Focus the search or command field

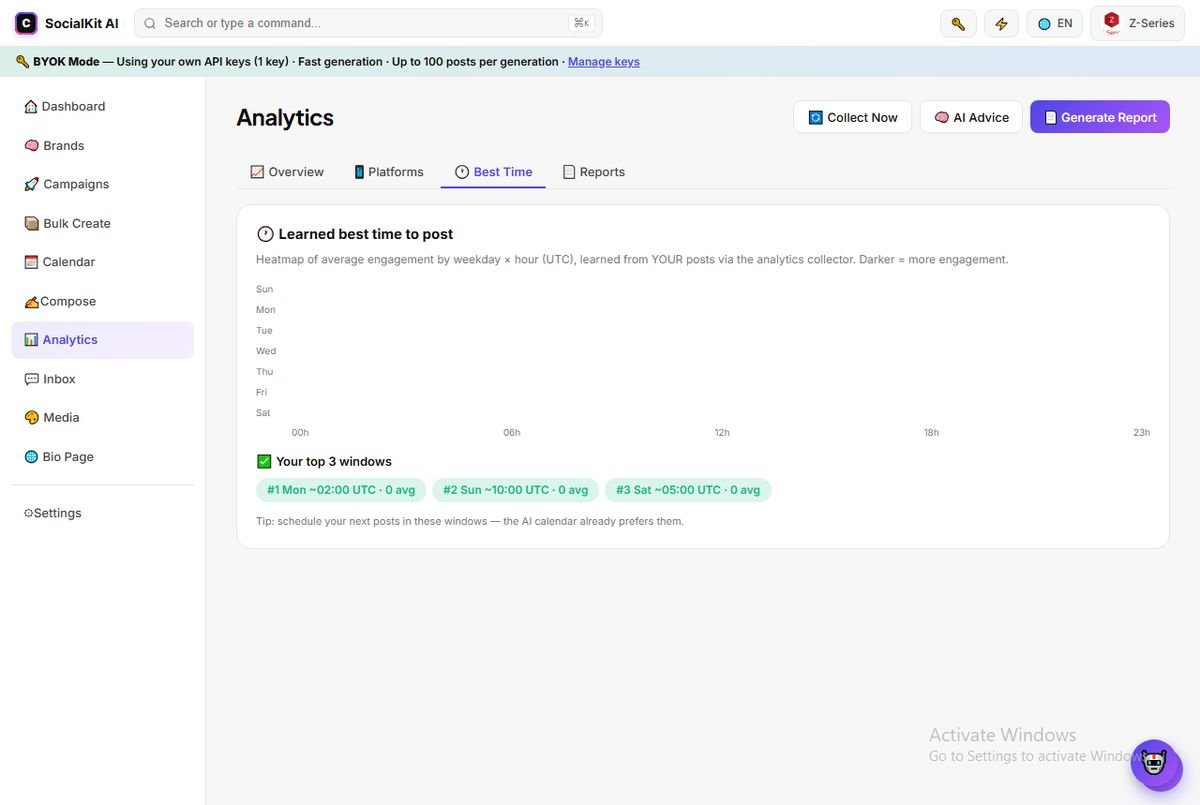point(368,23)
